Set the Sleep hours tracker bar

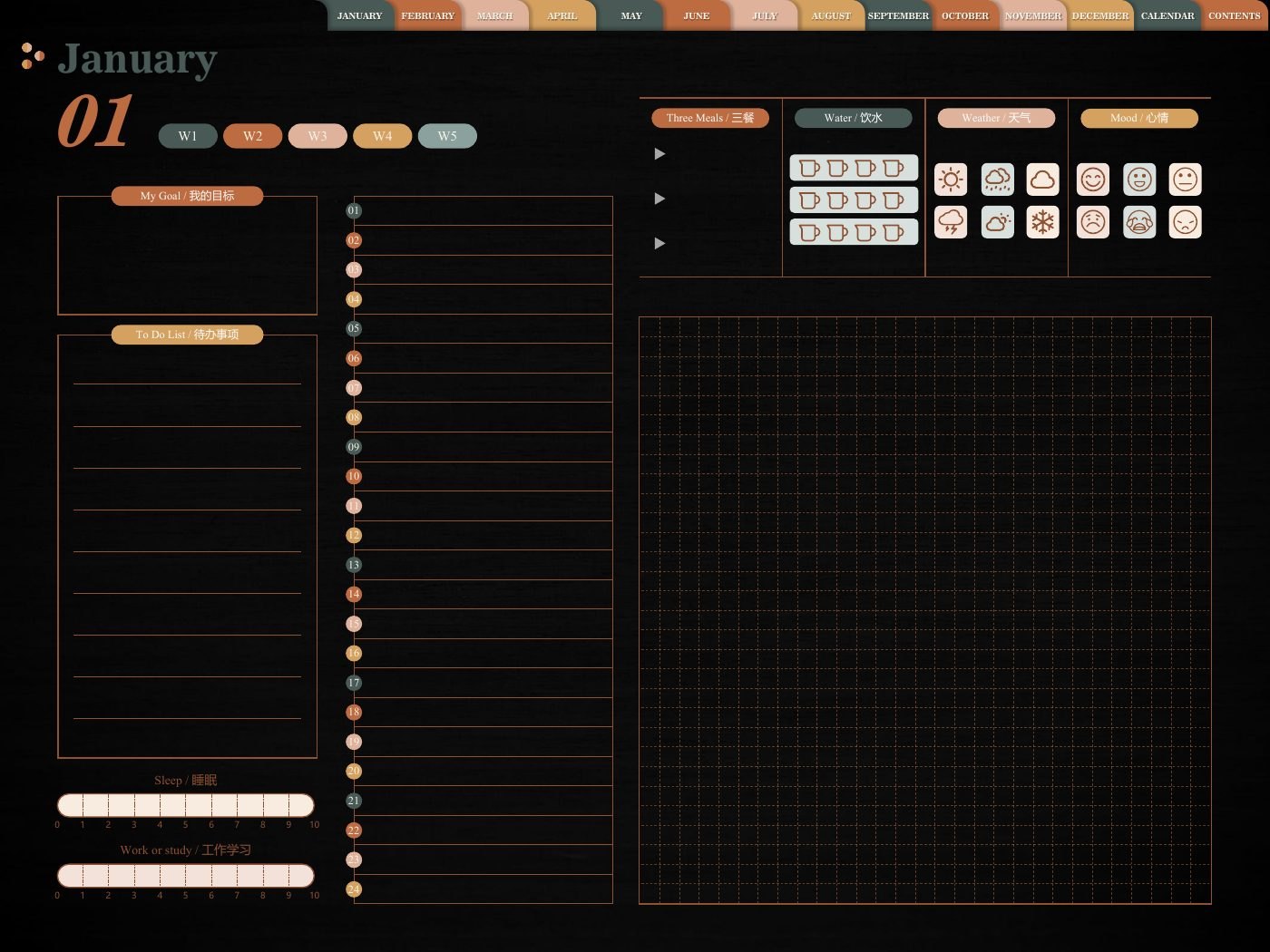pyautogui.click(x=186, y=805)
